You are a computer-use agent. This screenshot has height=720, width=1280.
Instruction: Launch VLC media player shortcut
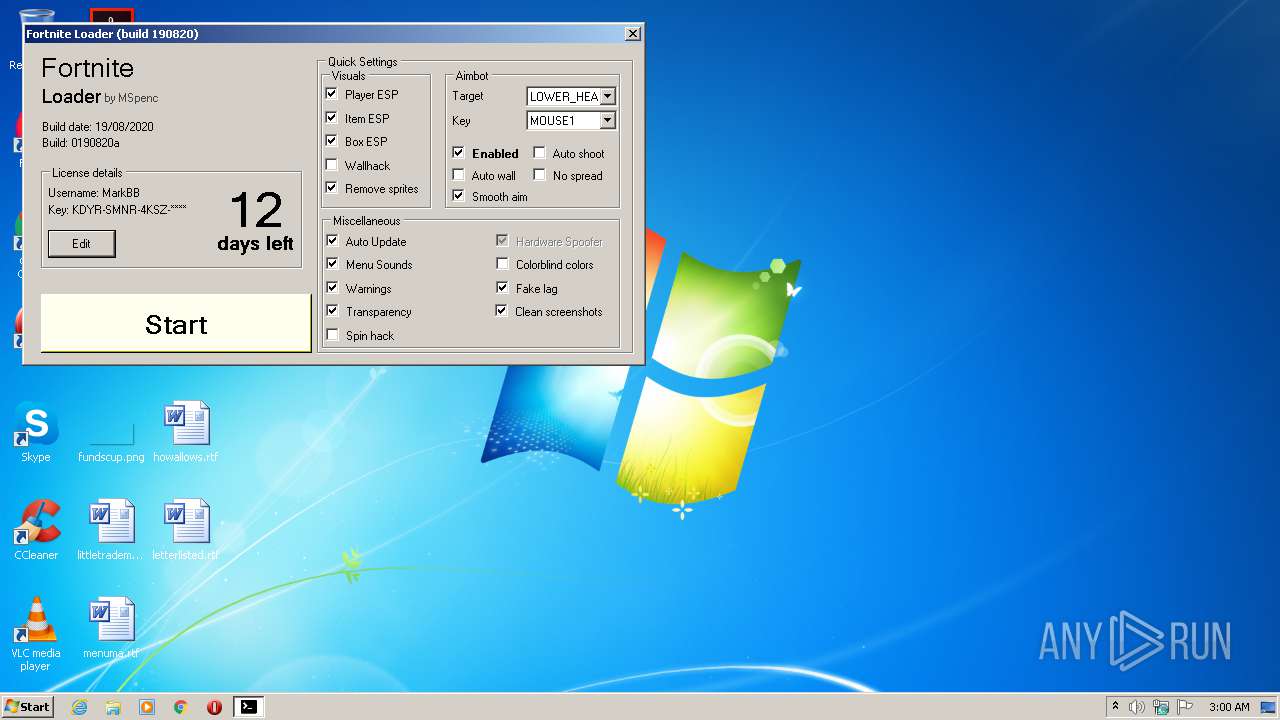[36, 634]
